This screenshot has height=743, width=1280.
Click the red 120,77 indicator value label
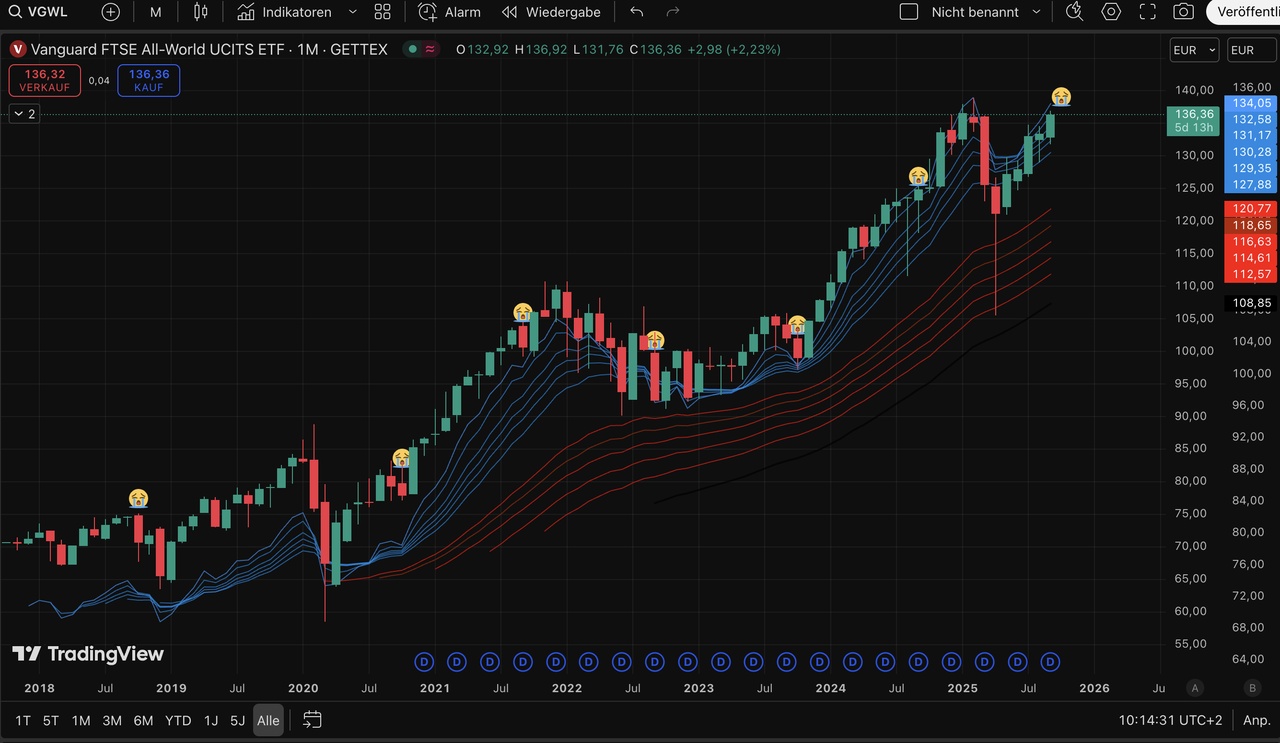tap(1251, 208)
